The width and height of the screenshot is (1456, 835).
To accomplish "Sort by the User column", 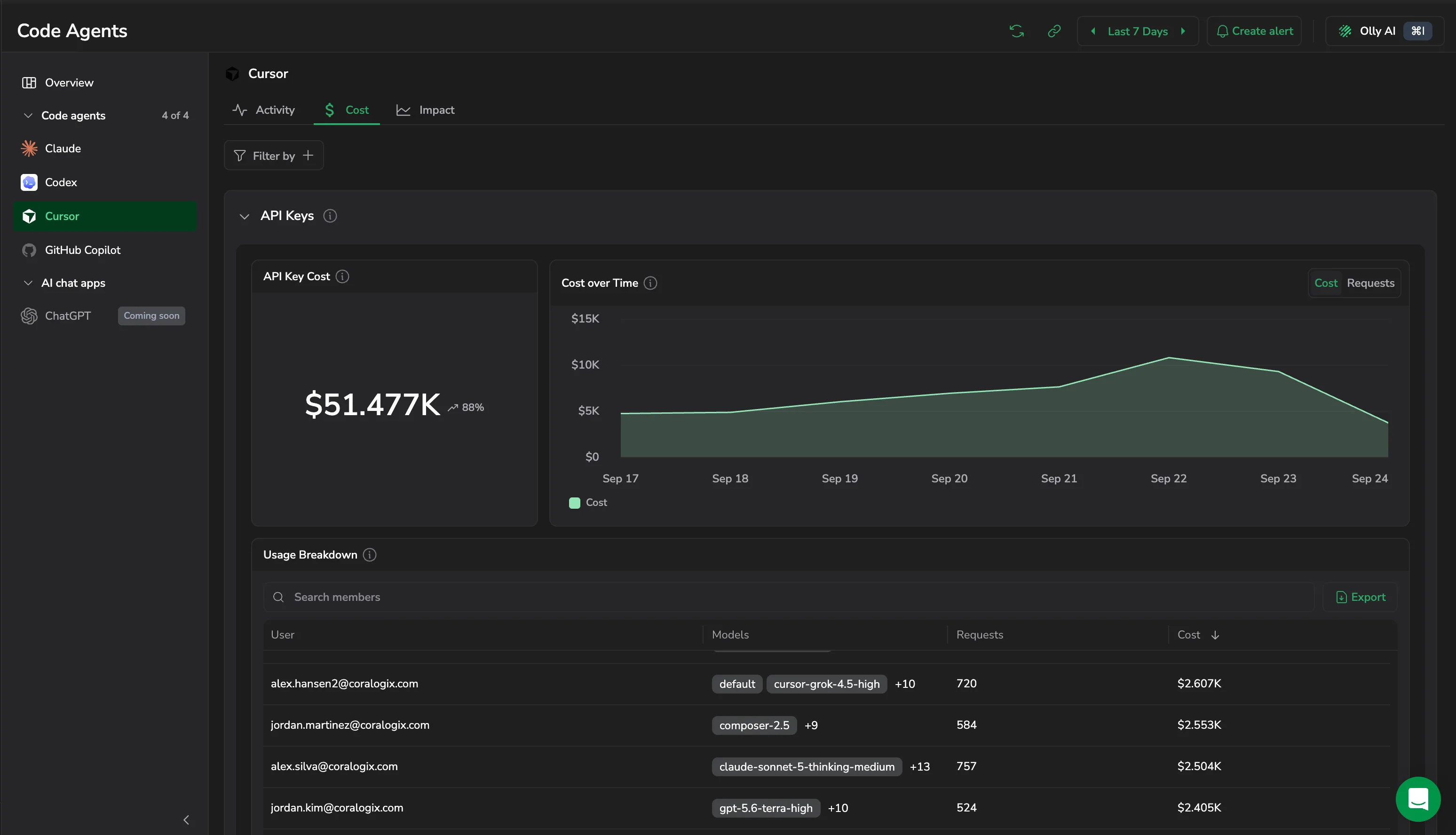I will (x=282, y=635).
